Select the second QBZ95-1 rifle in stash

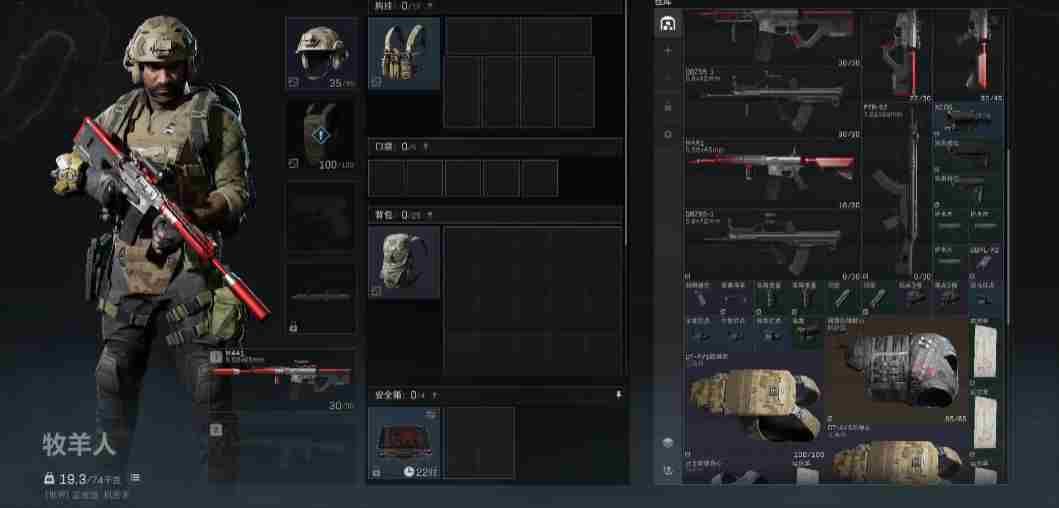tap(773, 244)
